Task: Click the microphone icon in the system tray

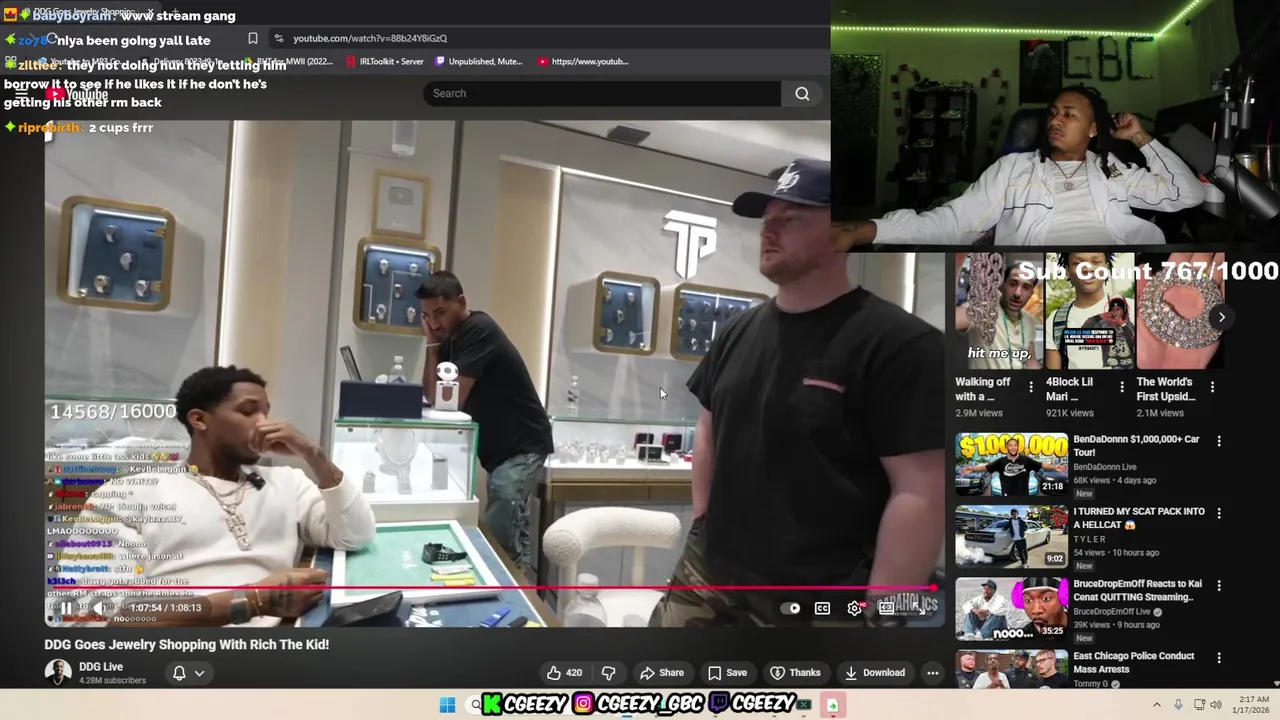Action: click(x=1178, y=705)
